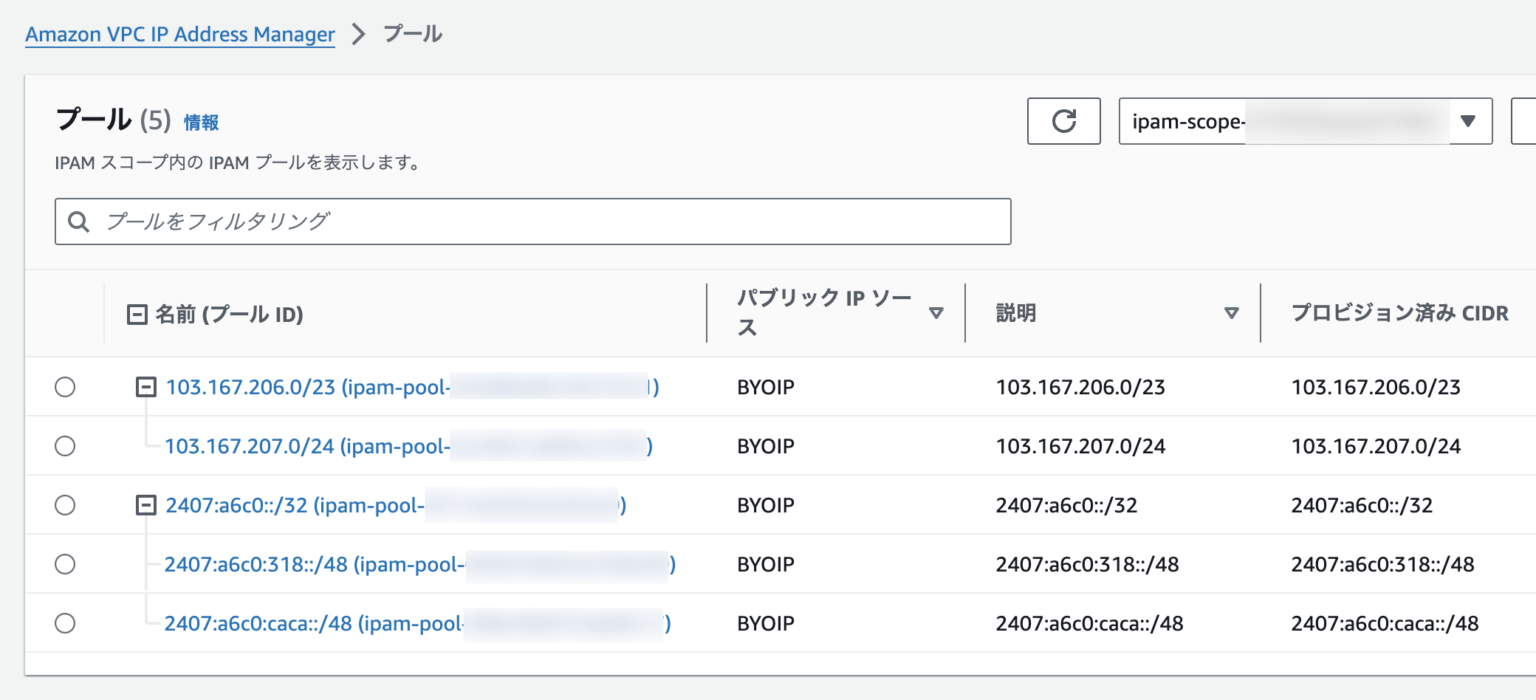Select the radio button for 2407:a6c0::/32
Image resolution: width=1536 pixels, height=700 pixels.
pos(65,505)
